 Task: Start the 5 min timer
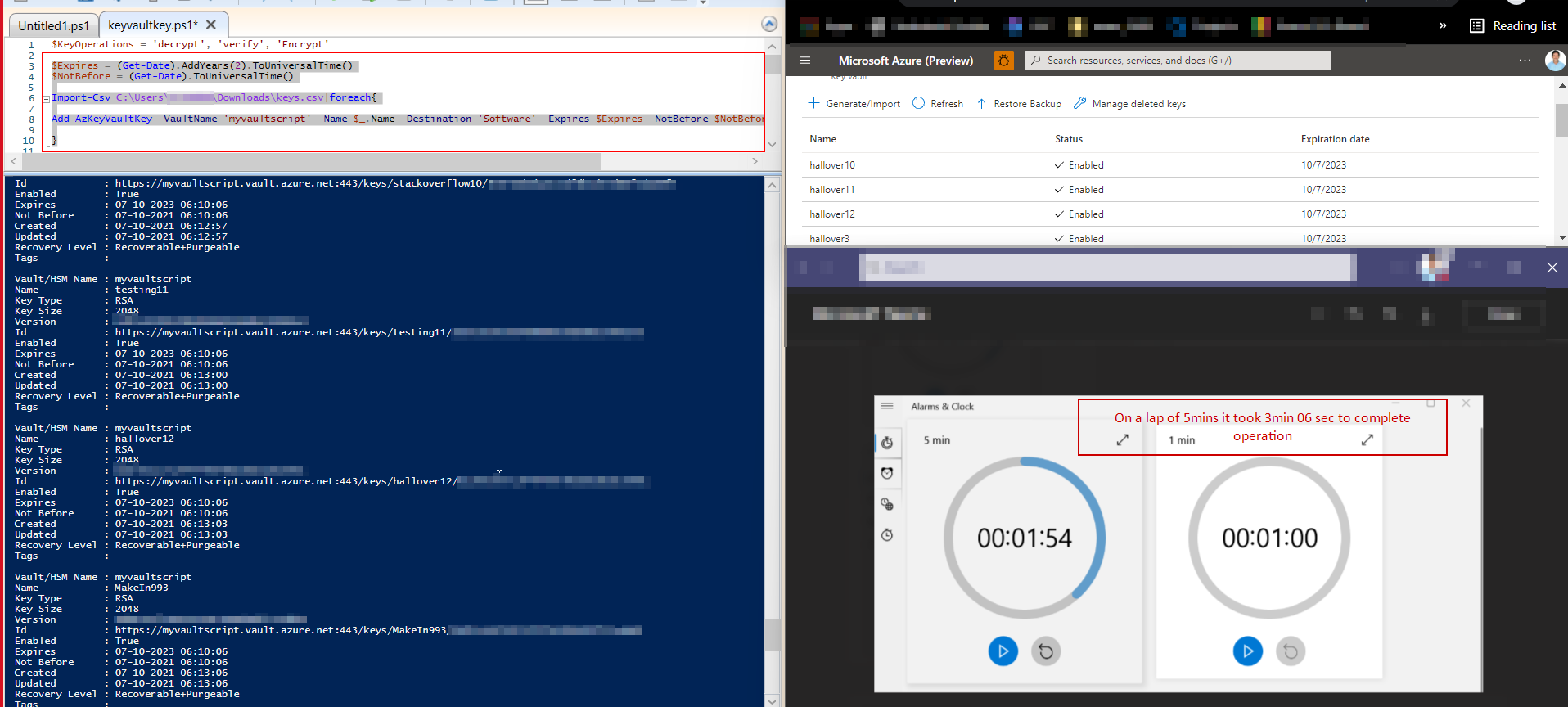pyautogui.click(x=1003, y=651)
